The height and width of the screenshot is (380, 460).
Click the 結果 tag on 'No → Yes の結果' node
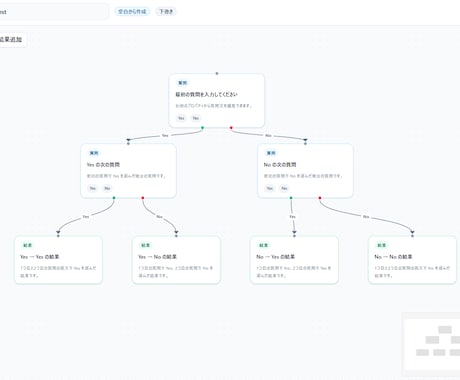pos(263,245)
